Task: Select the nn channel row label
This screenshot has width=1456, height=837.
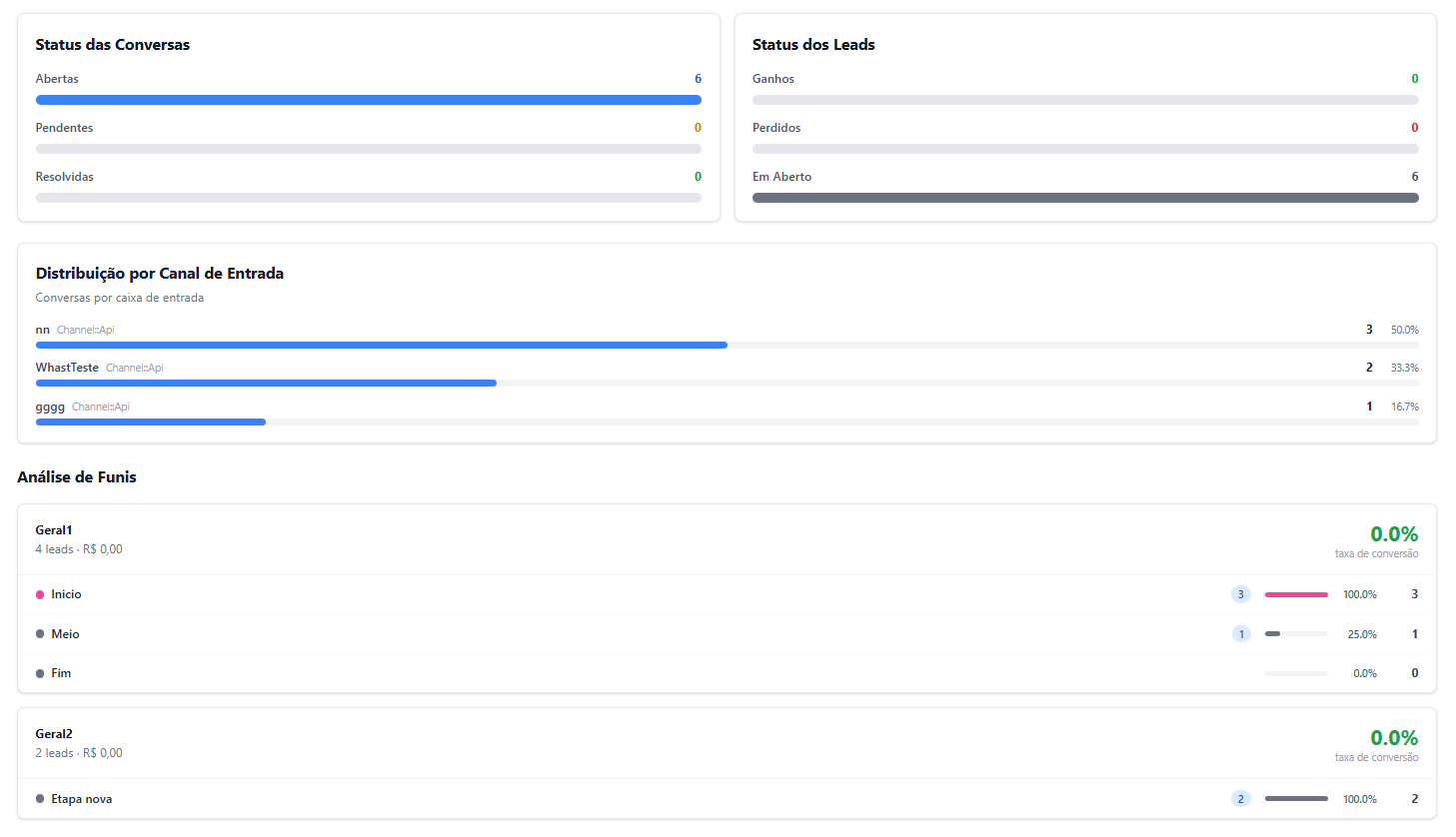Action: (x=43, y=330)
